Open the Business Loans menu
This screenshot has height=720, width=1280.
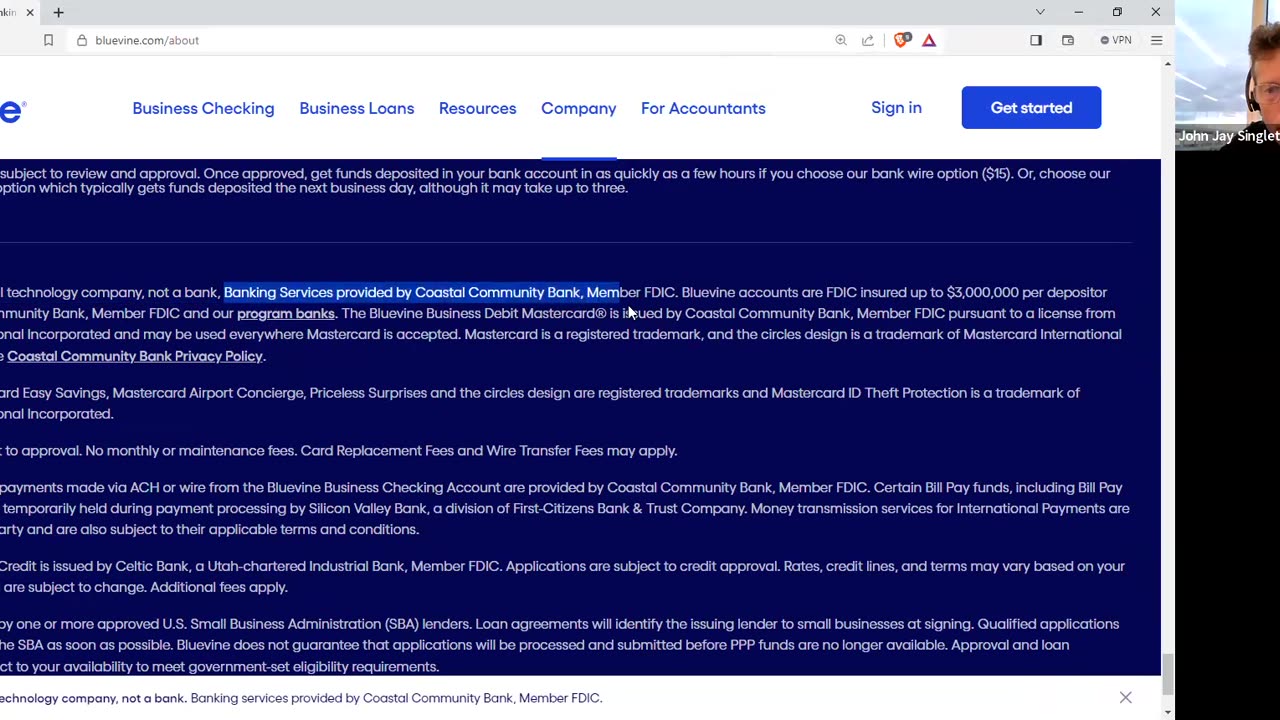(356, 108)
